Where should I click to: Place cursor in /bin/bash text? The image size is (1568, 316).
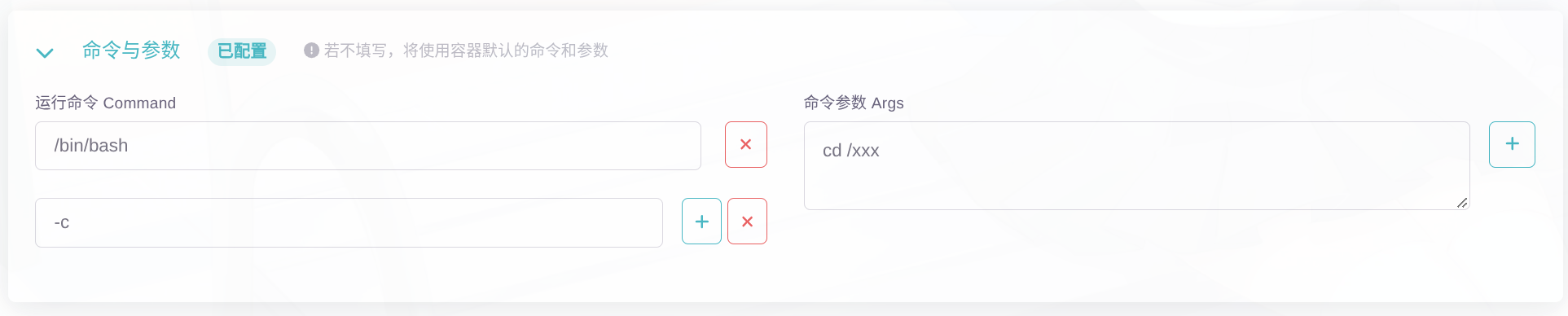tap(90, 146)
